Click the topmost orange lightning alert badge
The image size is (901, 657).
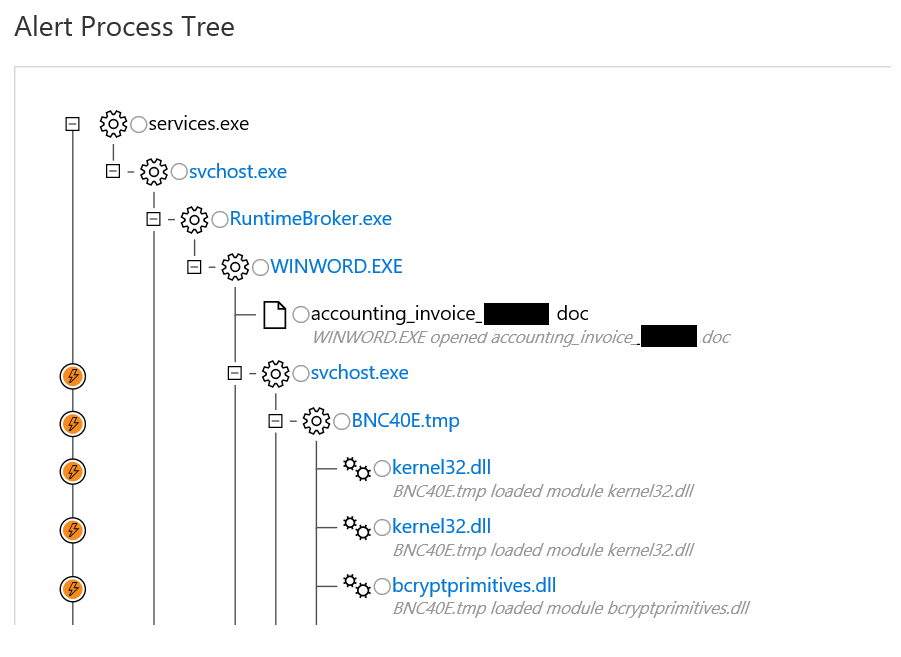71,376
